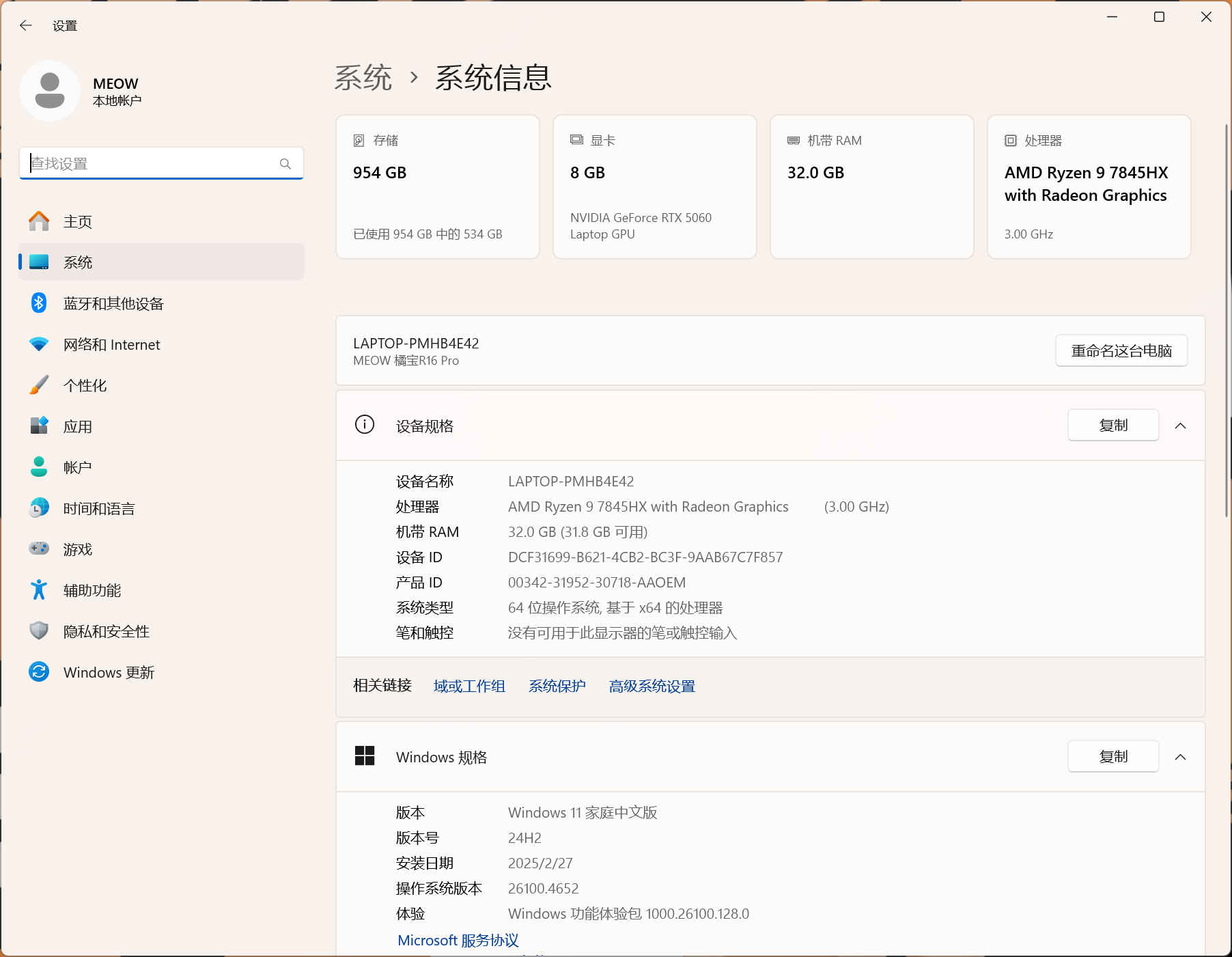The height and width of the screenshot is (957, 1232).
Task: Open 个性化 via the paintbrush icon
Action: point(39,385)
